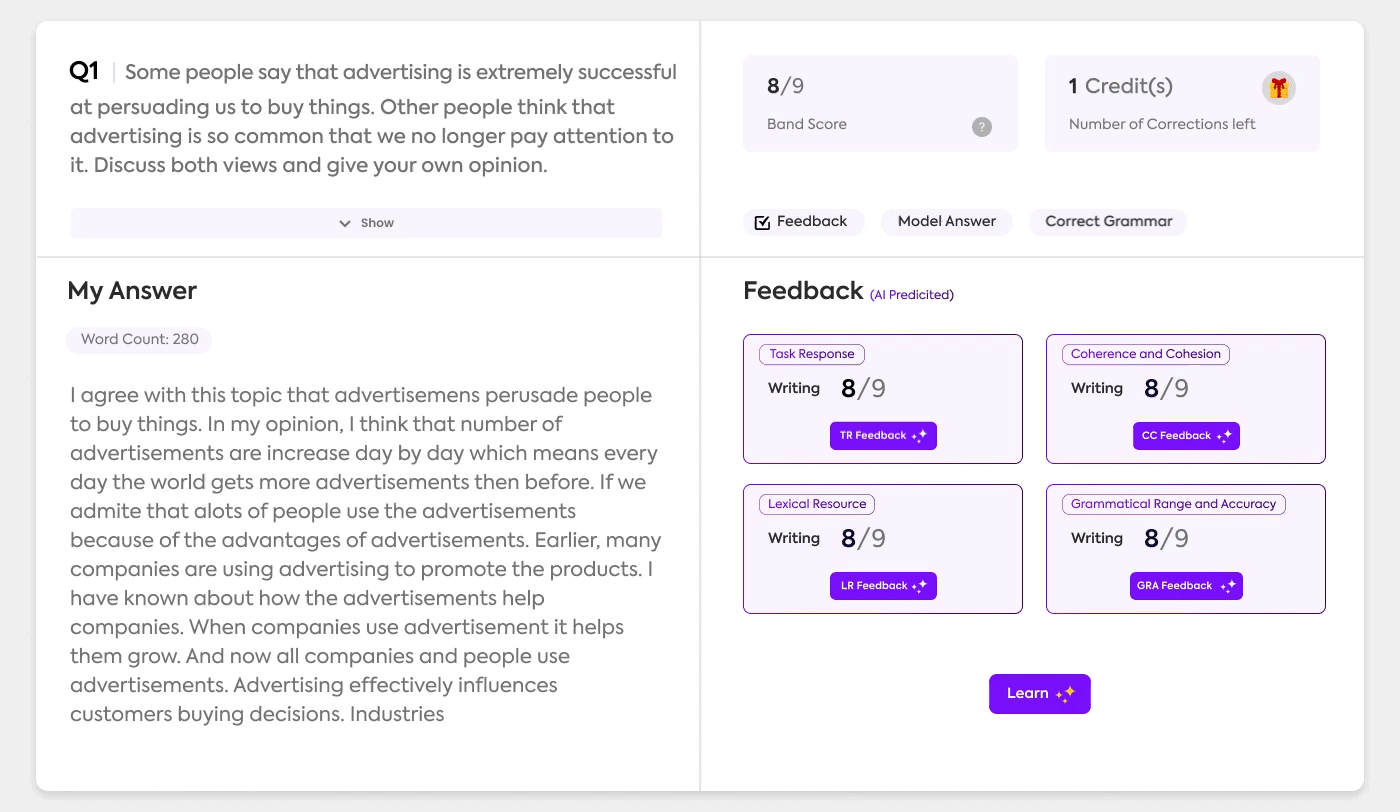Select the Feedback tab
This screenshot has height=812, width=1400.
[800, 221]
